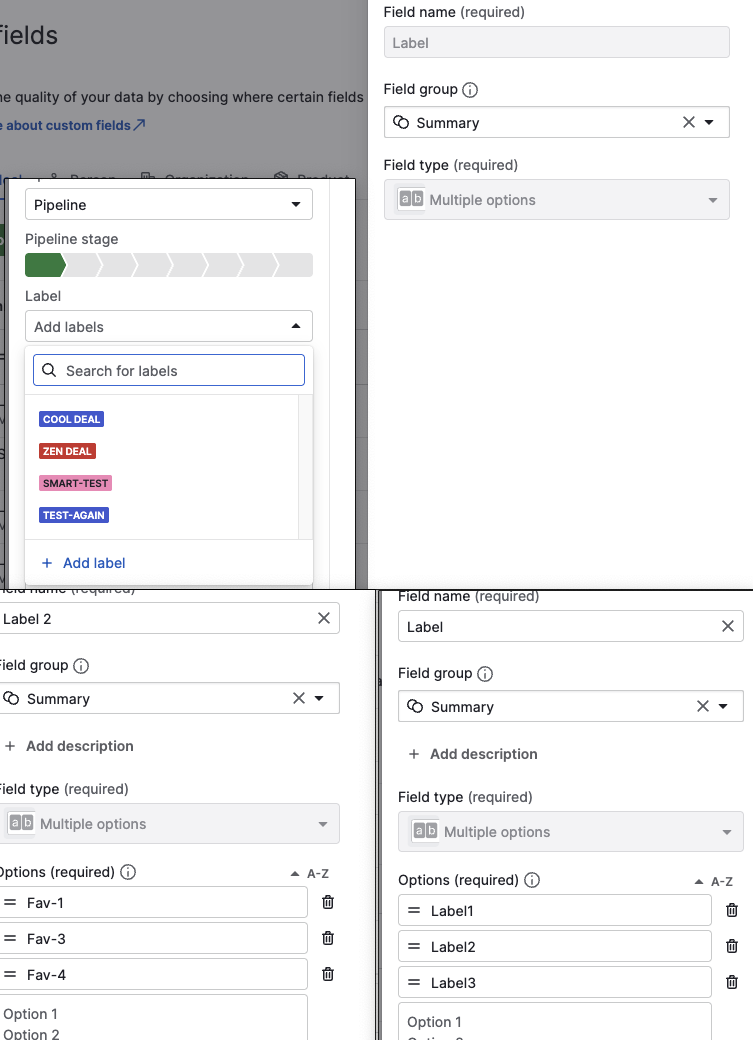This screenshot has height=1040, width=753.
Task: Delete the Fav-4 option with trash icon
Action: [x=328, y=974]
